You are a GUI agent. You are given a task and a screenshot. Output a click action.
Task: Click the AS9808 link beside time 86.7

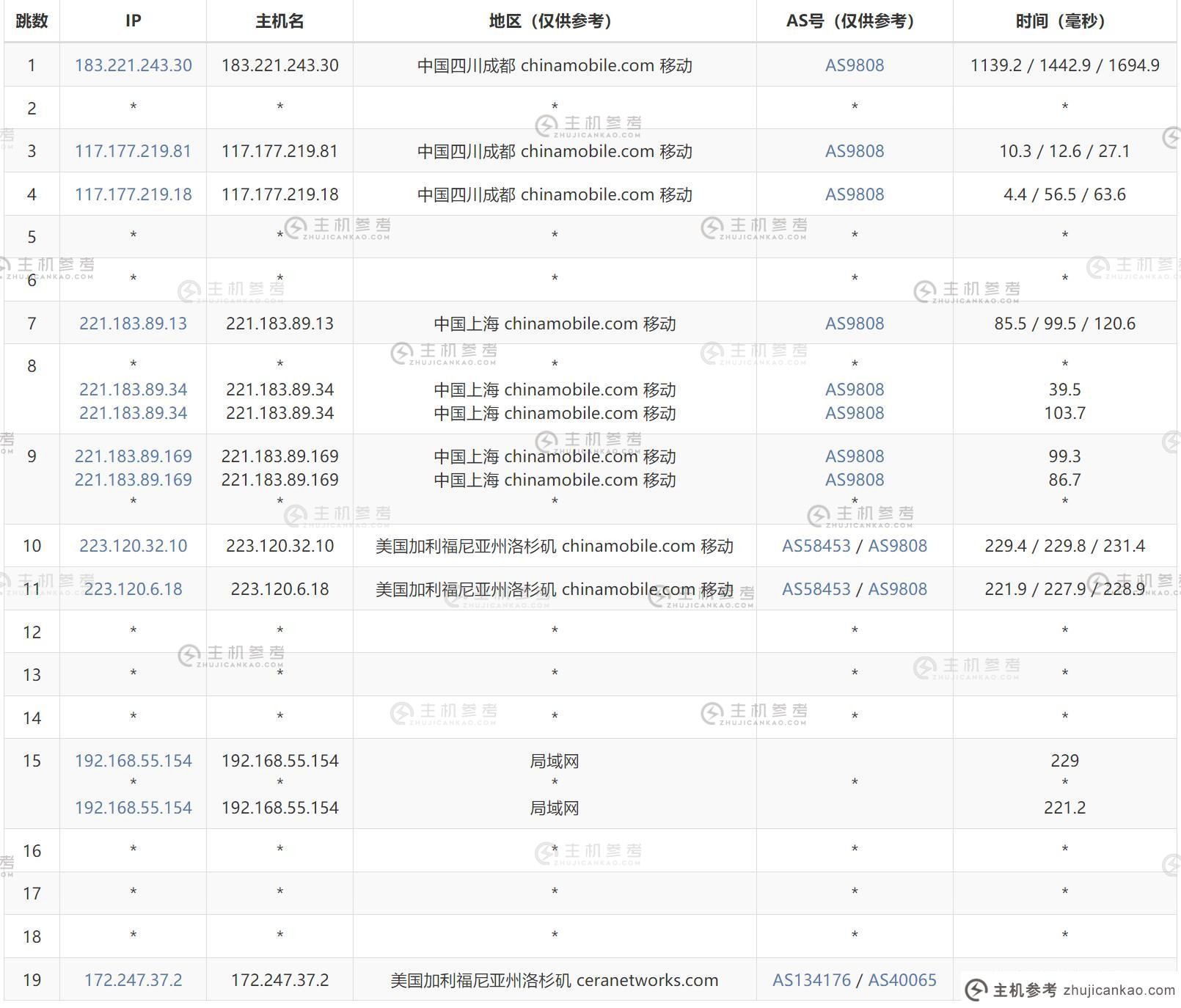point(855,480)
